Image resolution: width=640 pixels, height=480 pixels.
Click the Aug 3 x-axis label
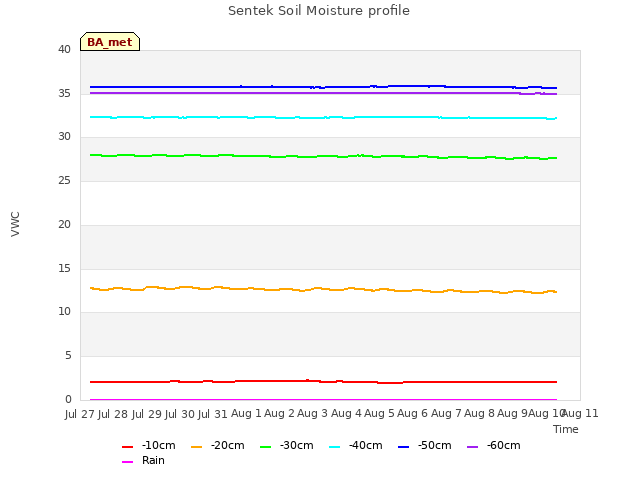point(313,414)
